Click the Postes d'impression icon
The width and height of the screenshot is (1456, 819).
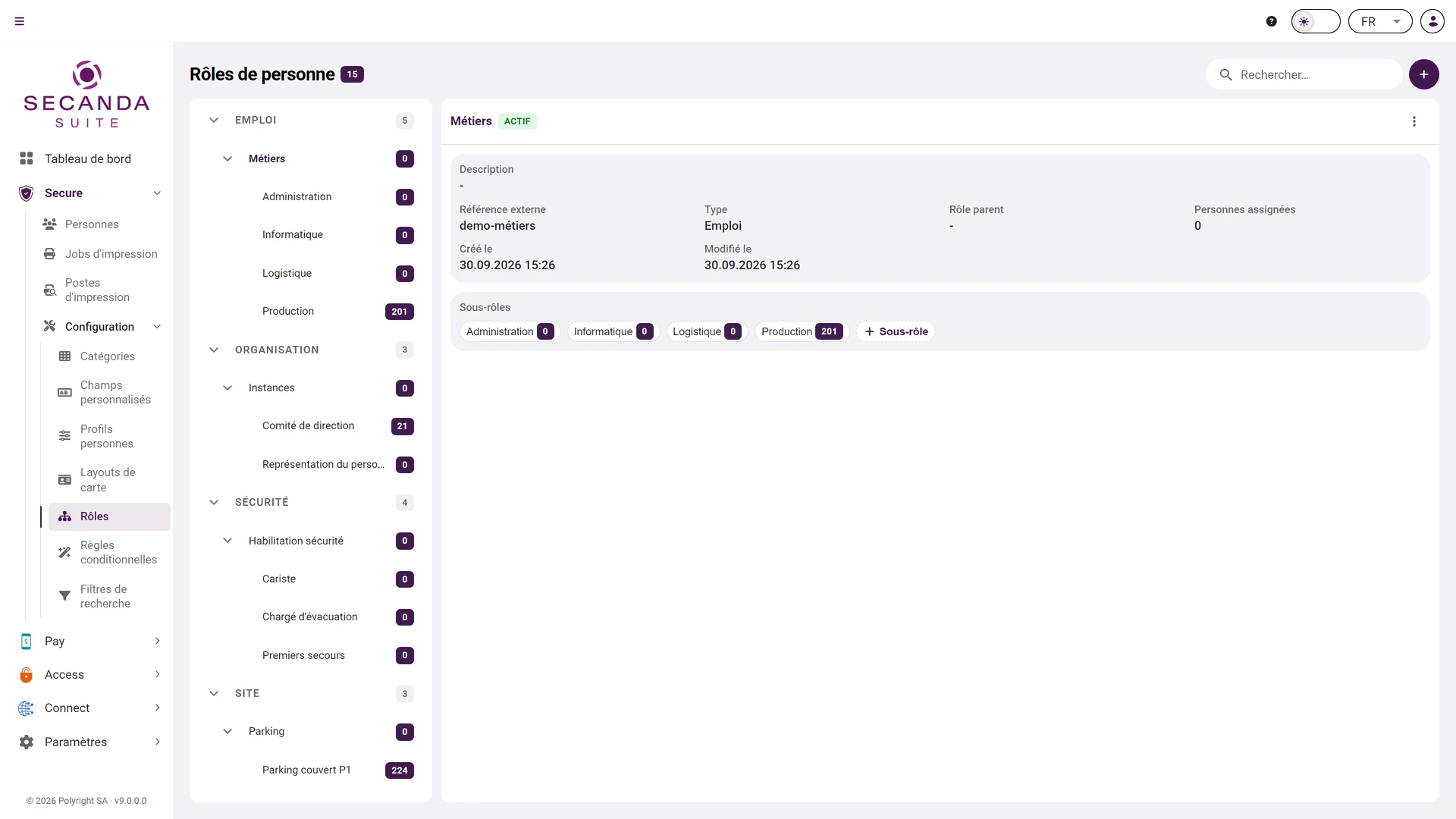click(x=50, y=290)
